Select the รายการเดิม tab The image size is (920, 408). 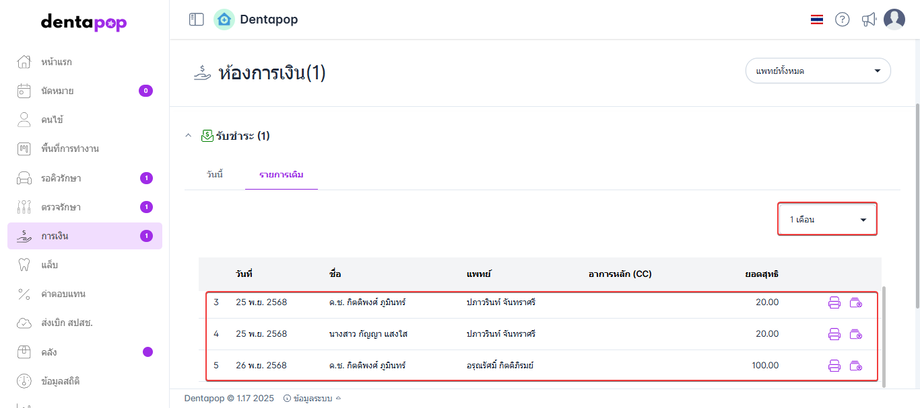[x=281, y=175]
